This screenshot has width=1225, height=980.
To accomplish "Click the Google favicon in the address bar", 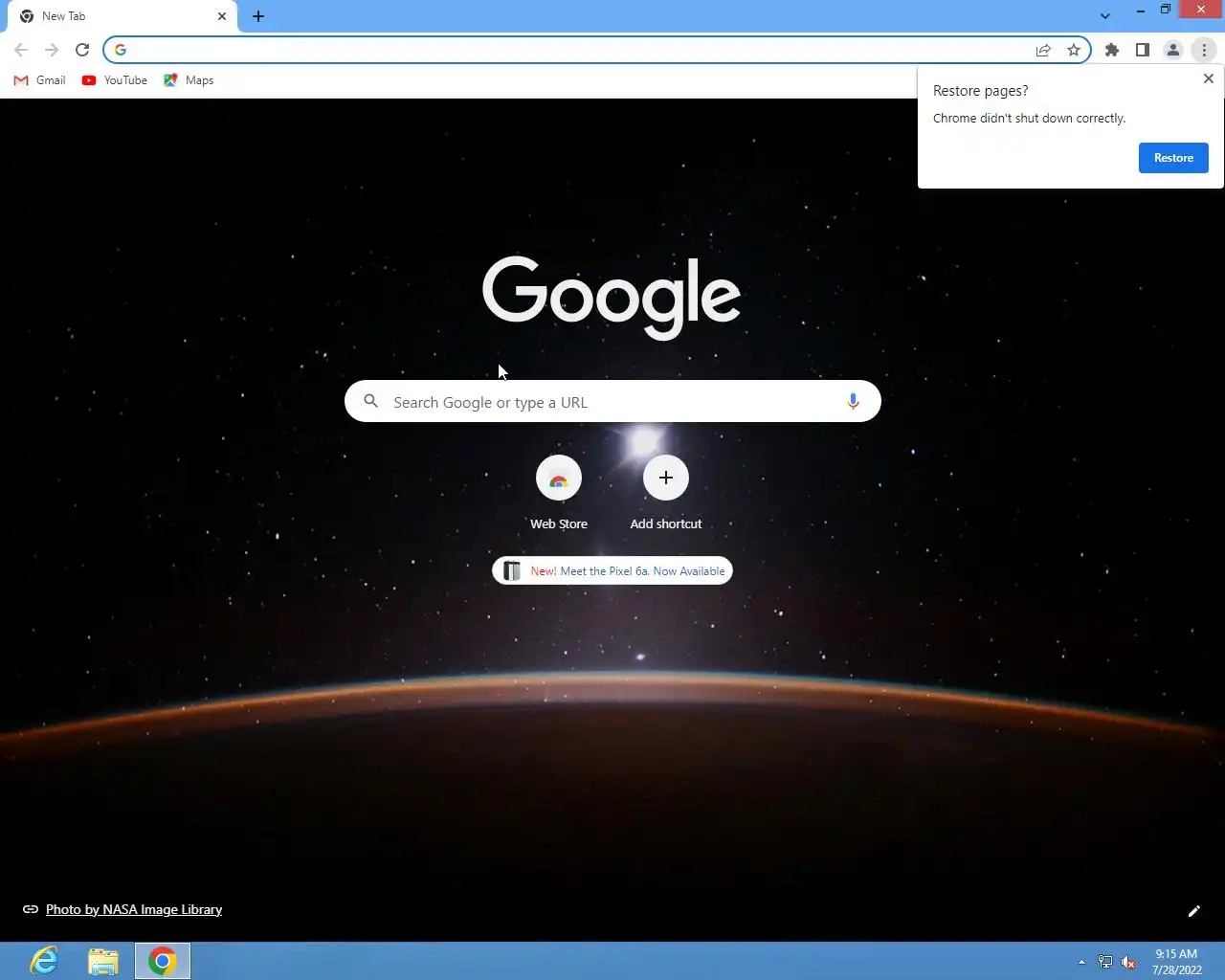I will (121, 50).
